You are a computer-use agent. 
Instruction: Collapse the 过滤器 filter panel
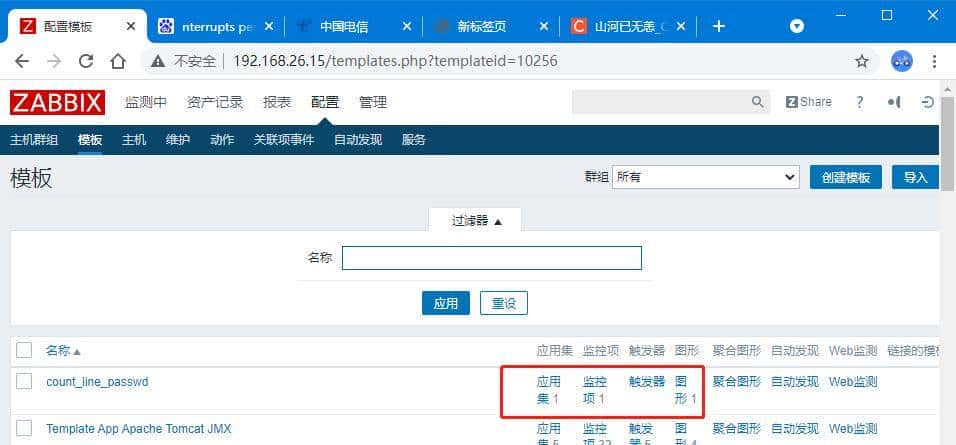(476, 221)
